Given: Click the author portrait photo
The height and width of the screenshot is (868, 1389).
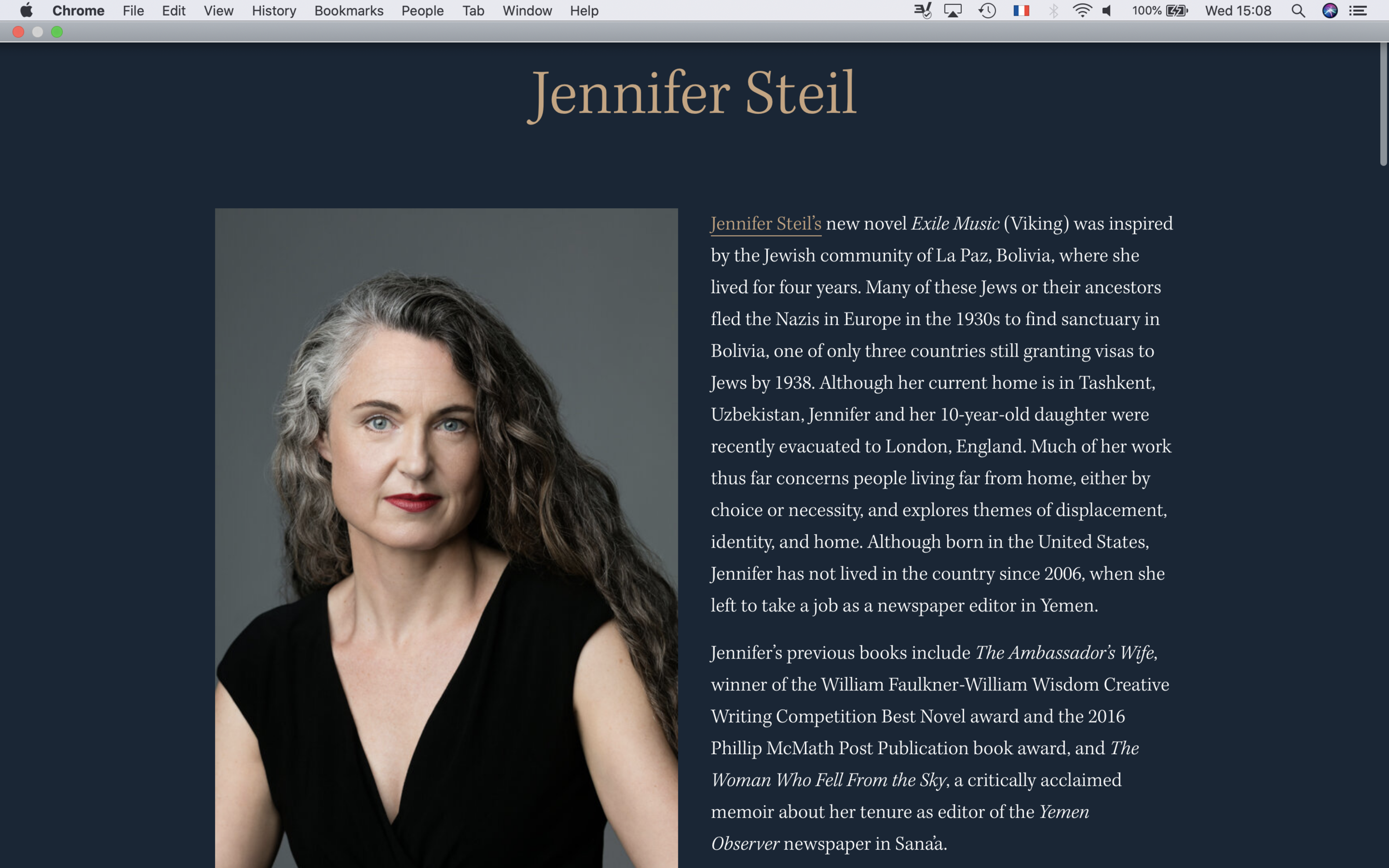Looking at the screenshot, I should point(446,538).
